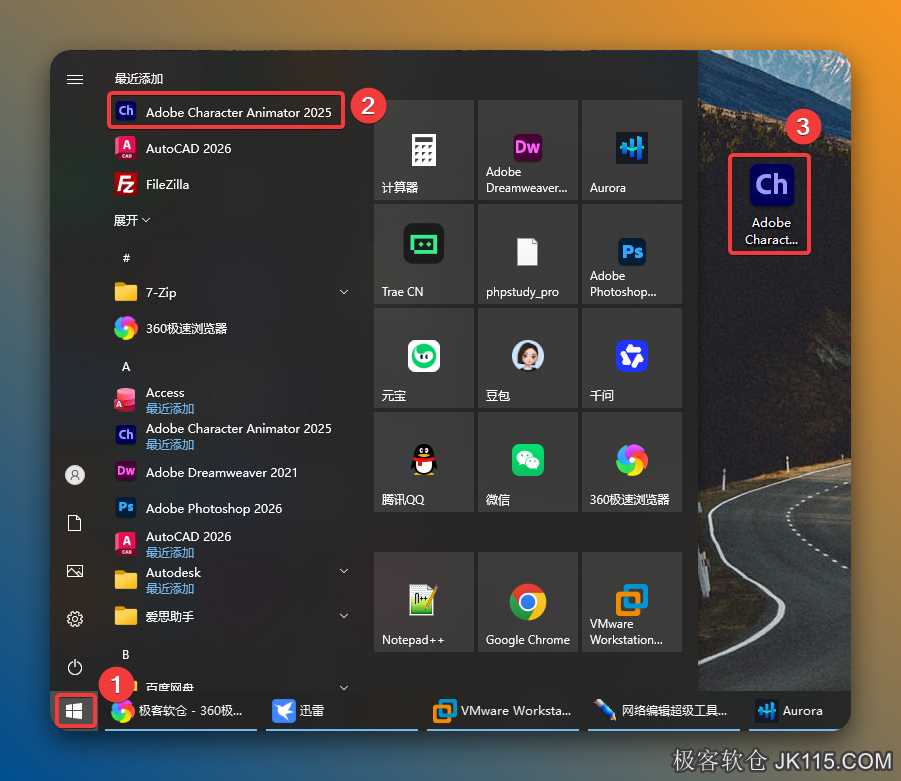Click the Power icon in Start sidebar
The image size is (901, 781).
pos(75,667)
